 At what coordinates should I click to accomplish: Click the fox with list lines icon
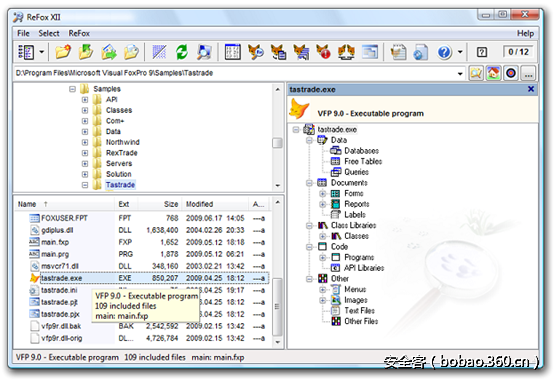coord(301,52)
